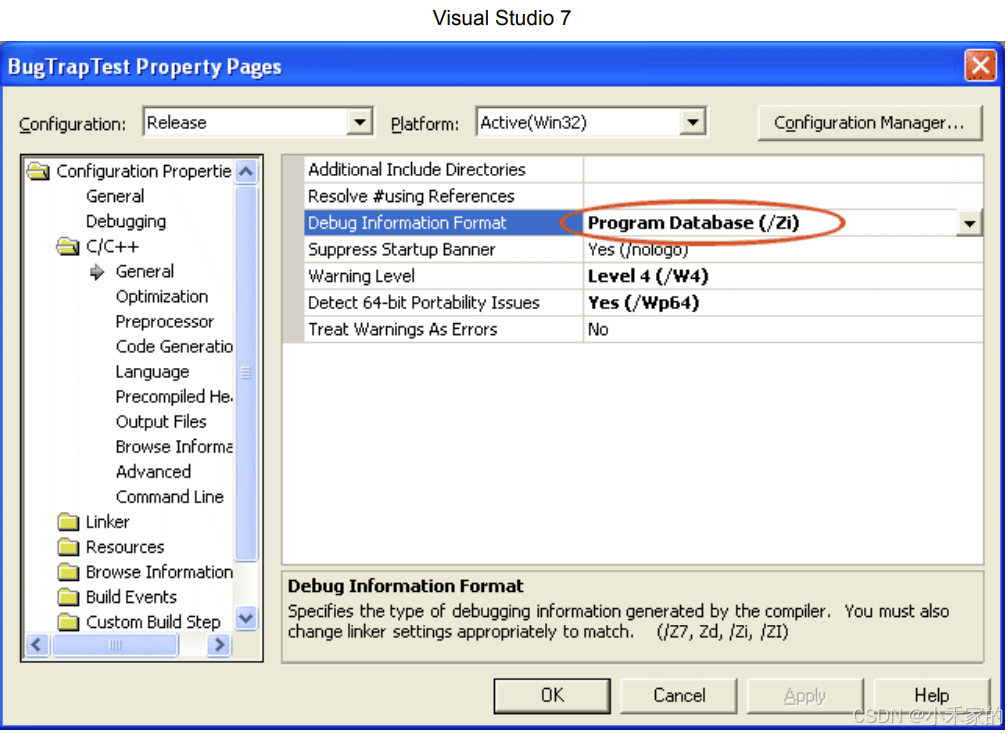Select General under the C/C++ node
Screen dimensions: 1008x734
145,271
